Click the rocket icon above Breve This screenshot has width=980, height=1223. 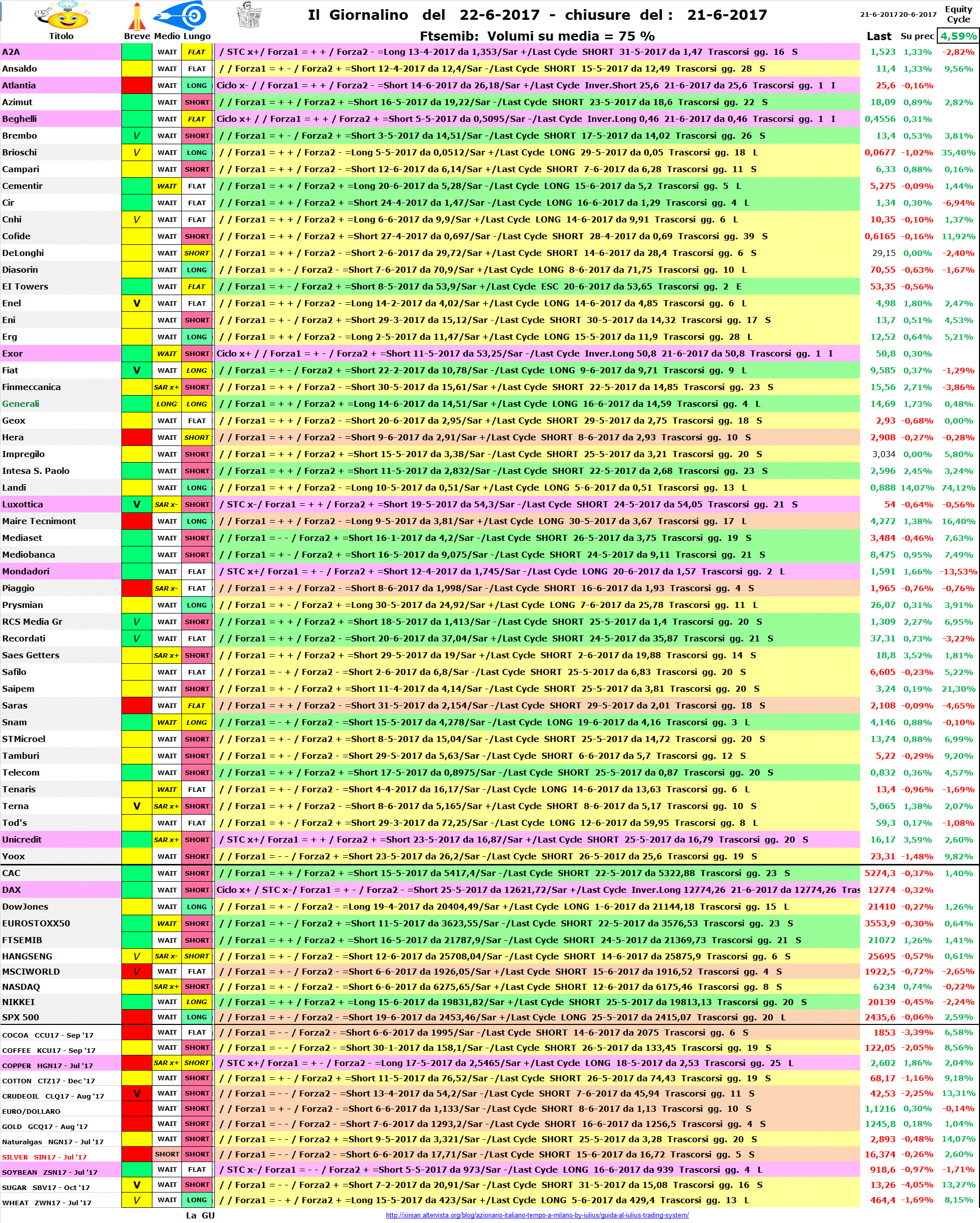pos(136,16)
